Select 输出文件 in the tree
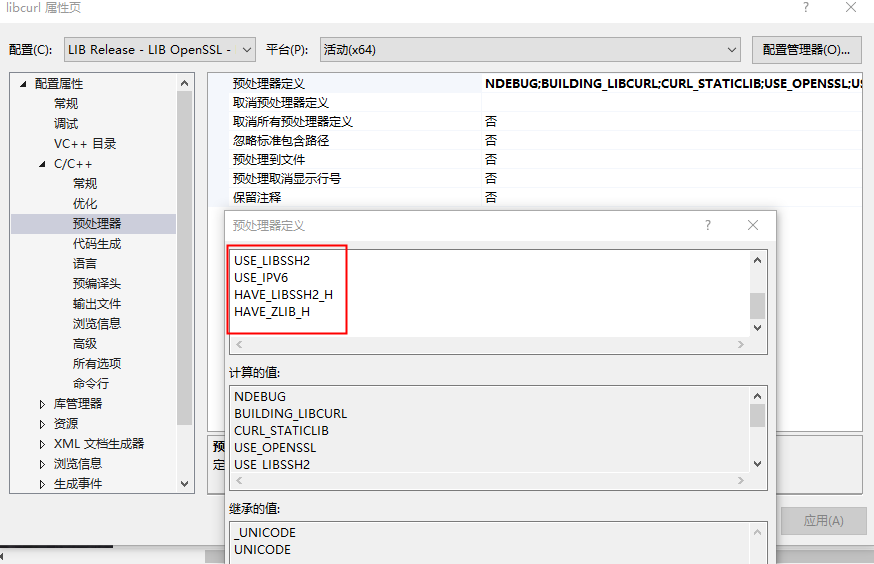874x564 pixels. tap(97, 304)
